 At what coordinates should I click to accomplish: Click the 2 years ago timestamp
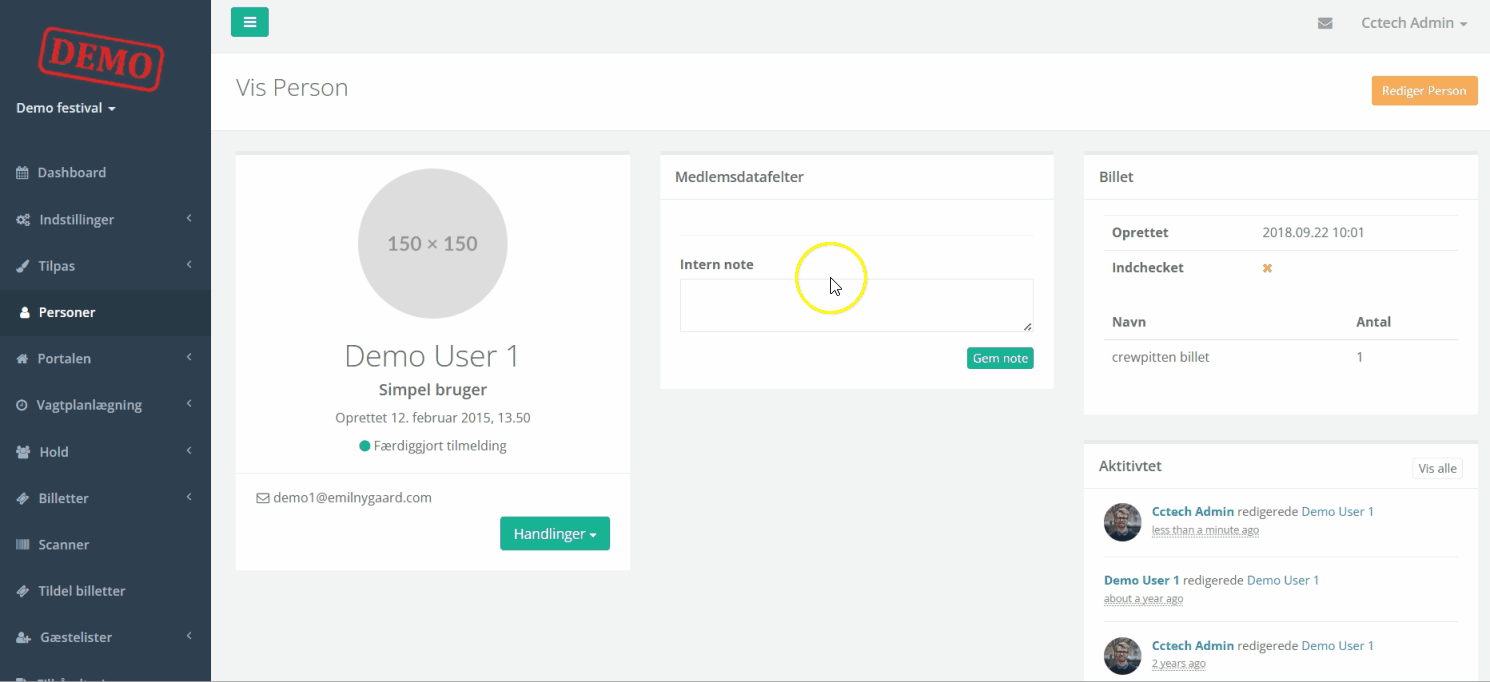click(x=1178, y=664)
